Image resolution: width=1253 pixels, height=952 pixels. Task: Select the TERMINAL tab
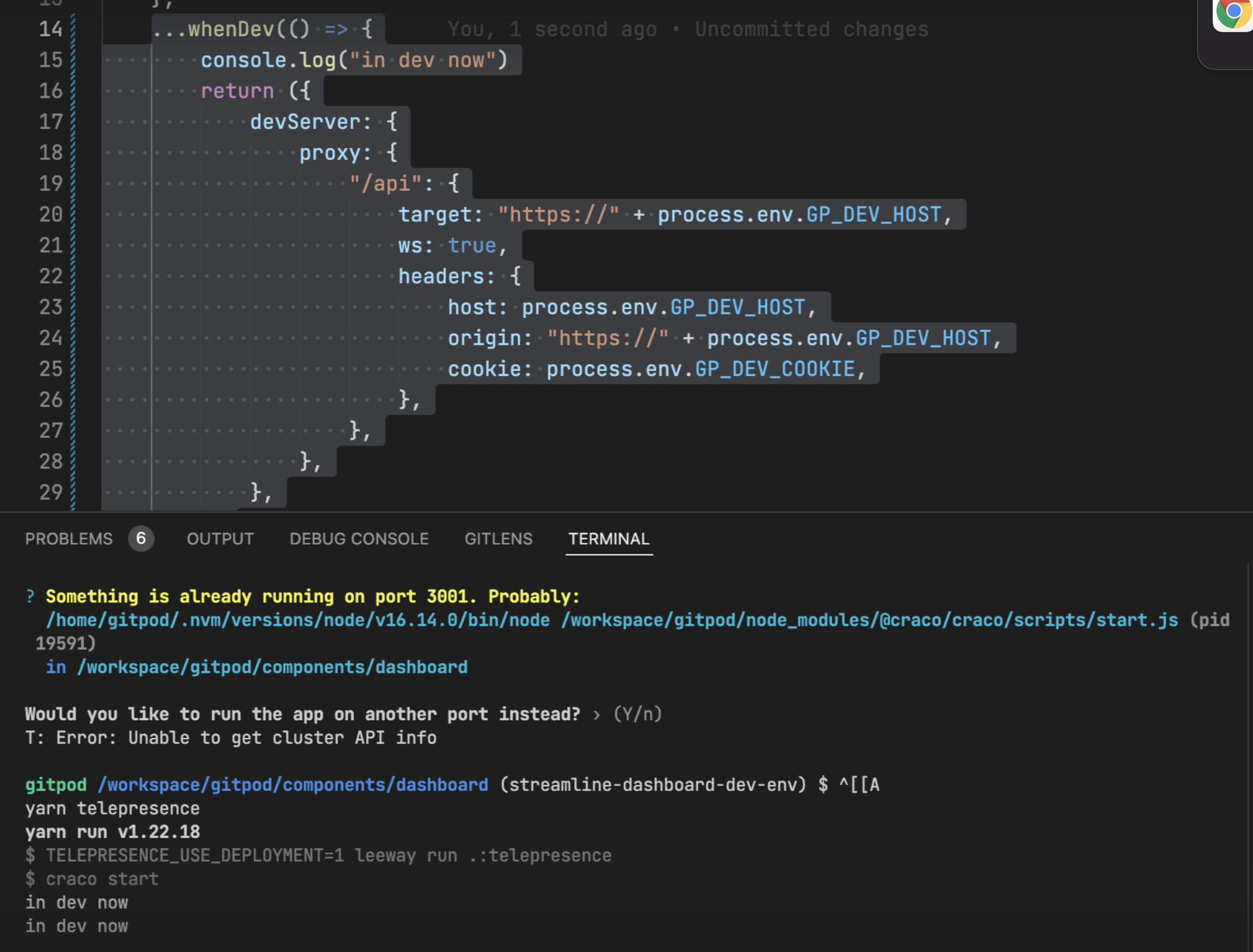609,539
